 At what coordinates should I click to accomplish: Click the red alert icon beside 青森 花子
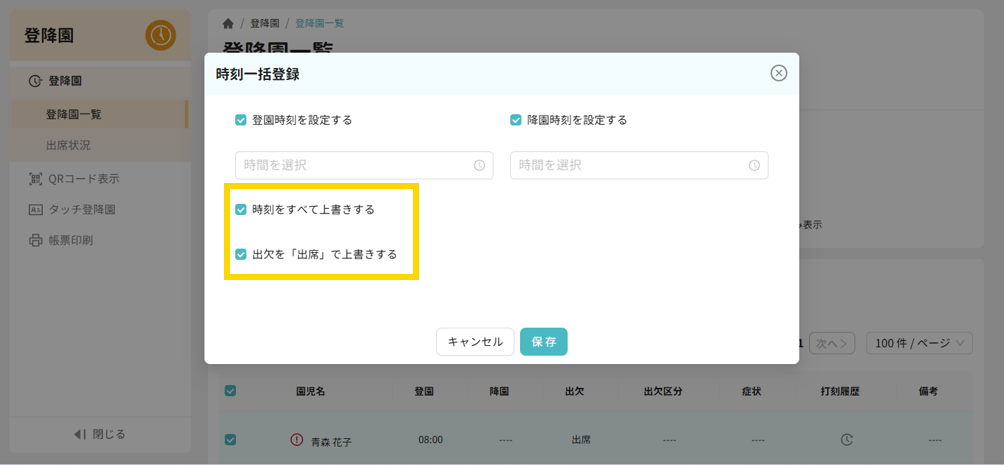296,440
